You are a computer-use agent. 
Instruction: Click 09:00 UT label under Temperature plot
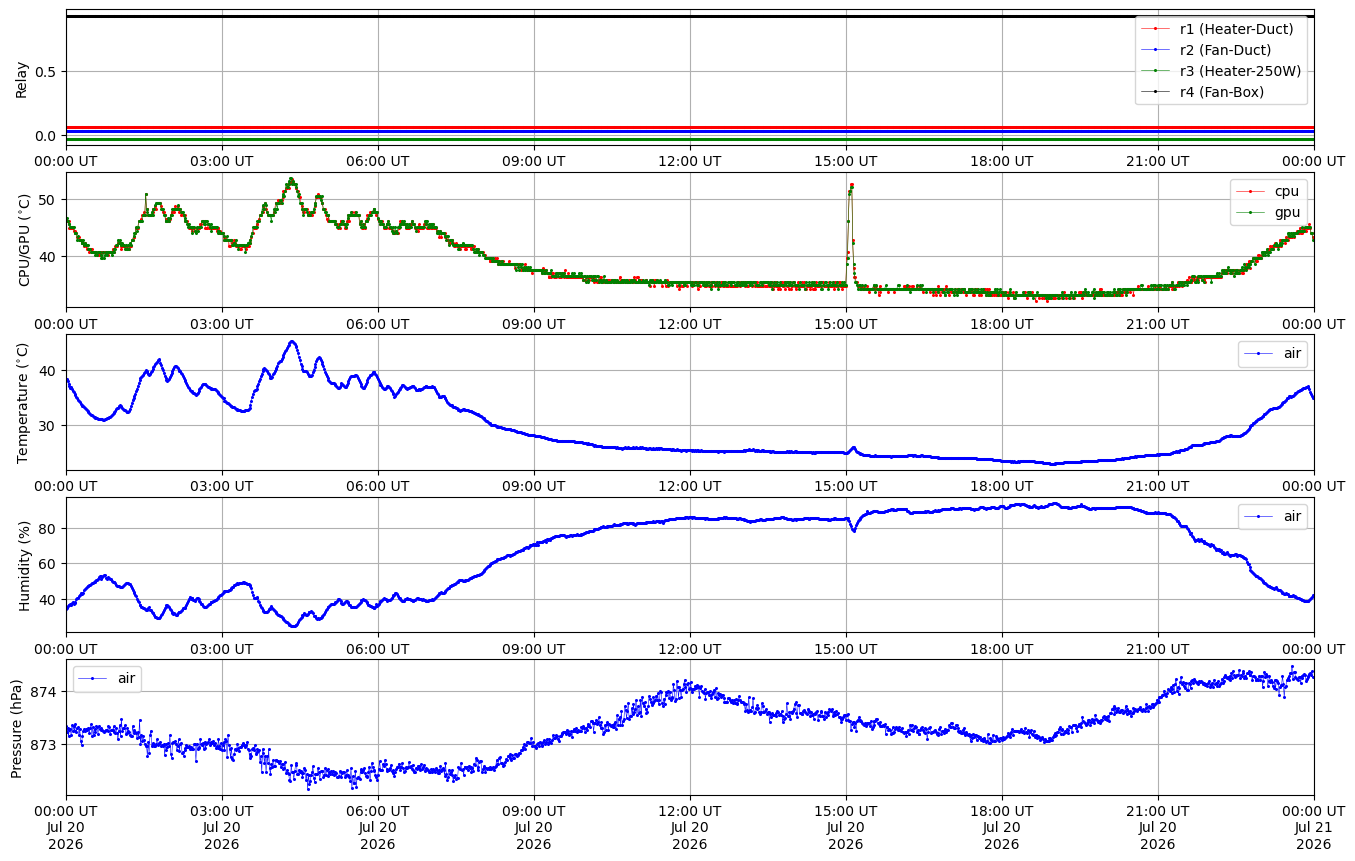(x=534, y=487)
